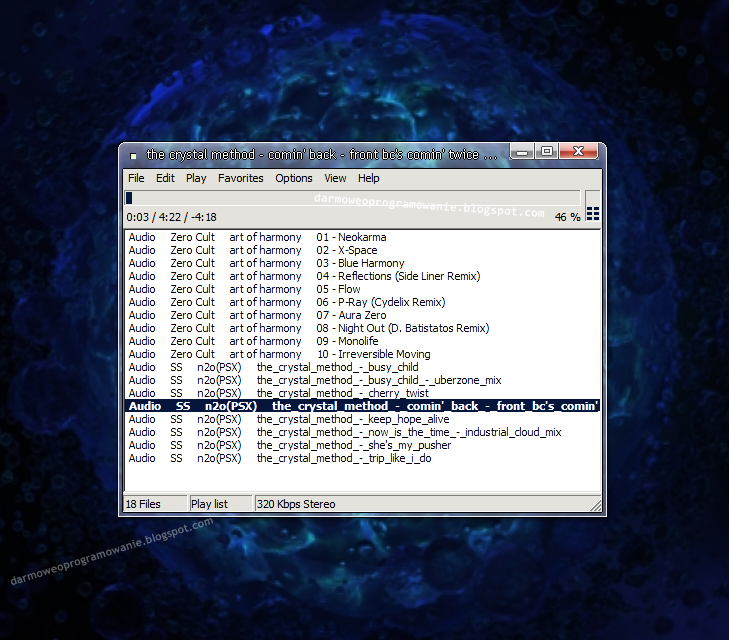This screenshot has width=729, height=640.
Task: Select track 03 - Blue Harmony
Action: coord(363,263)
